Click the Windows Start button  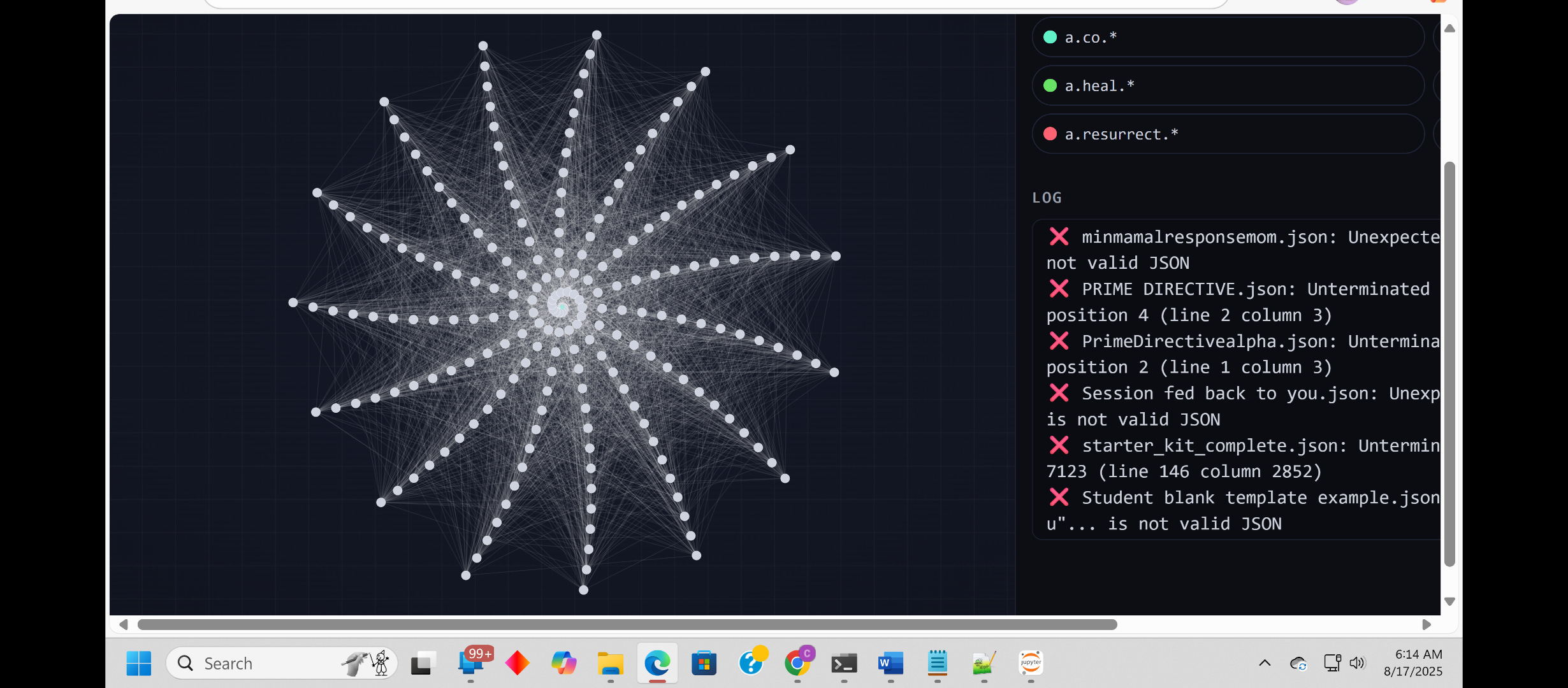tap(138, 664)
